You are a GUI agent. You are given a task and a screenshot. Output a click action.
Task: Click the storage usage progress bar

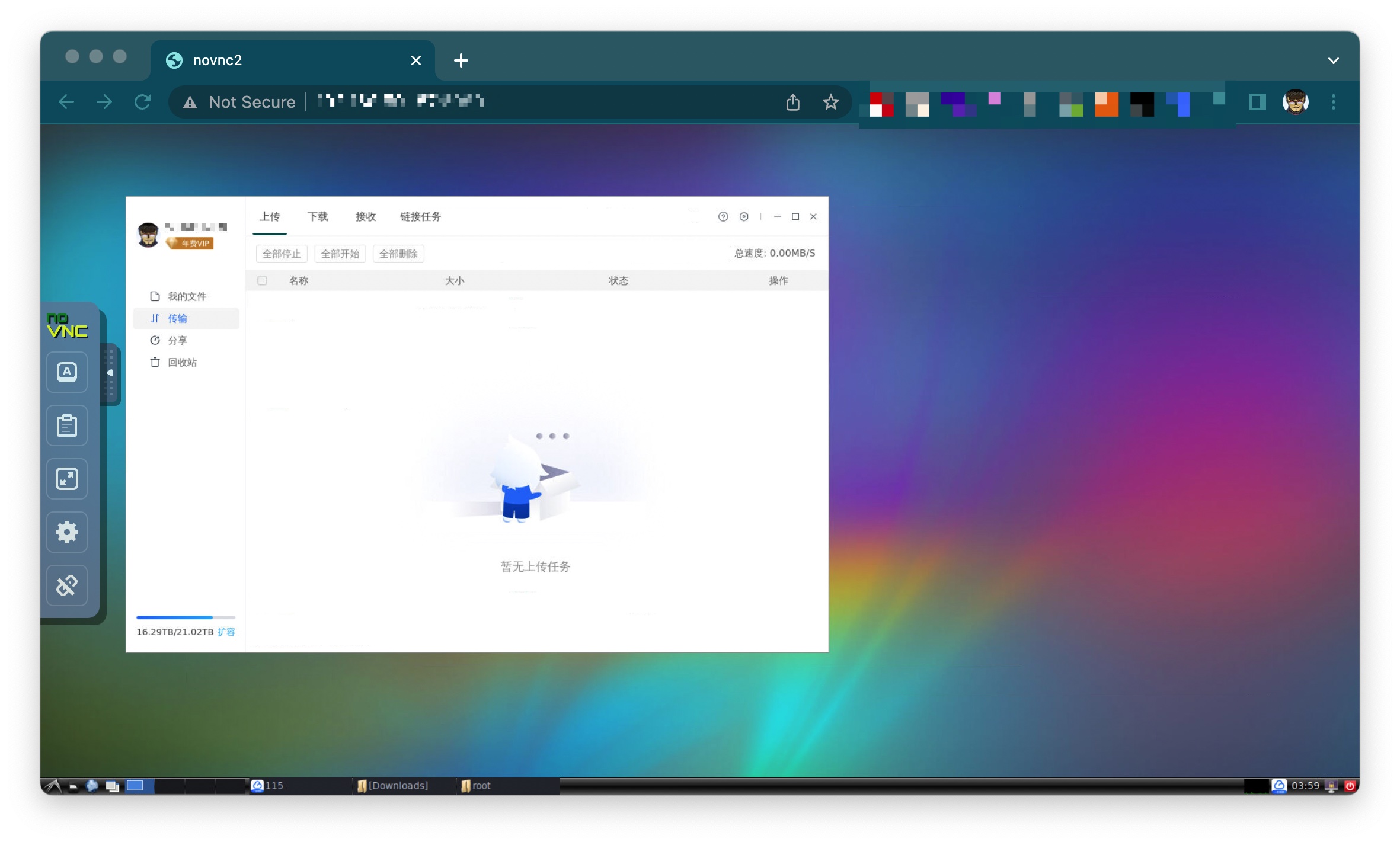tap(186, 617)
